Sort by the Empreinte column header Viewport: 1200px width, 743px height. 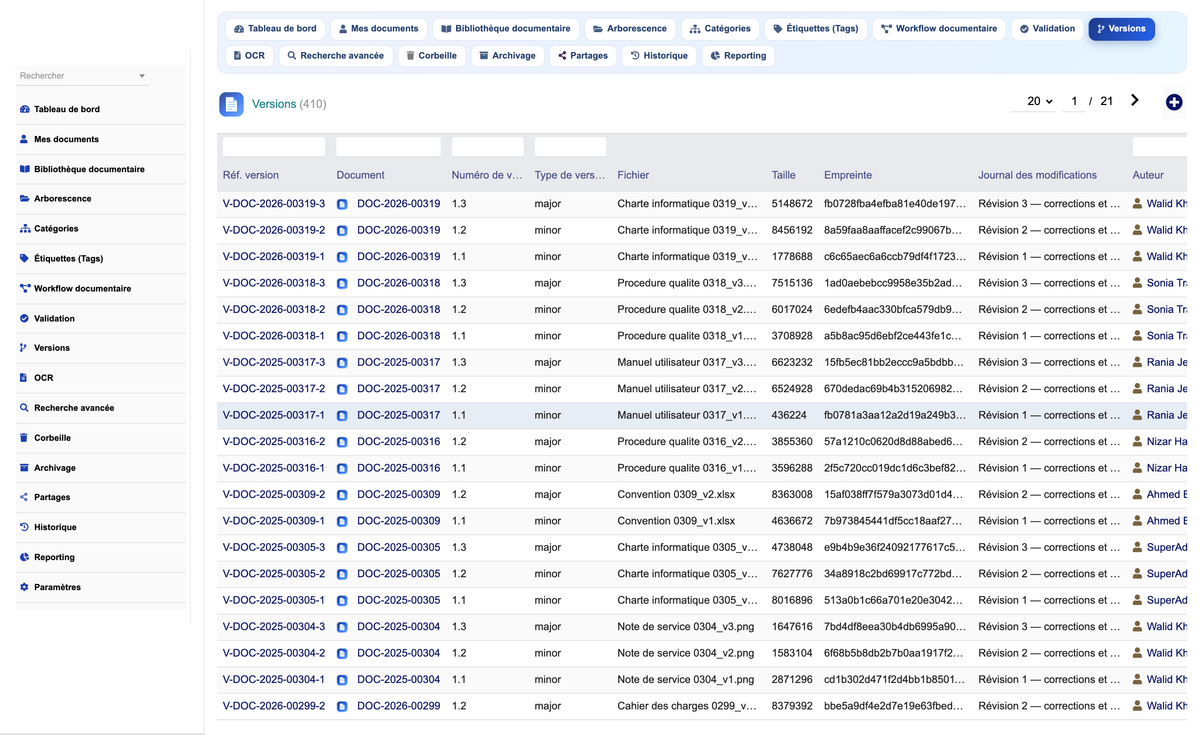pyautogui.click(x=848, y=175)
